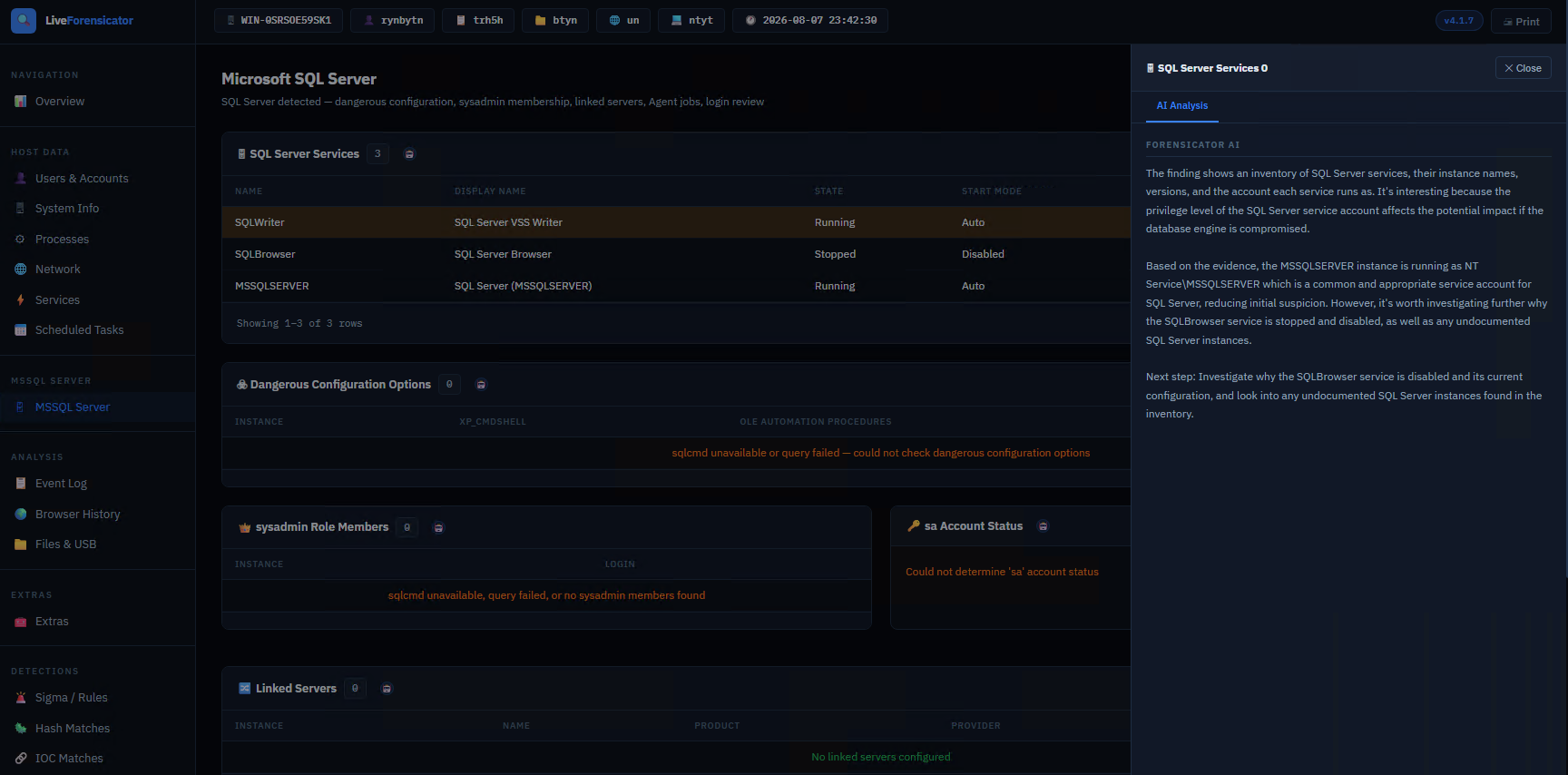Screen dimensions: 1568x775
Task: Click AI icon beside Linked Servers
Action: [x=387, y=689]
